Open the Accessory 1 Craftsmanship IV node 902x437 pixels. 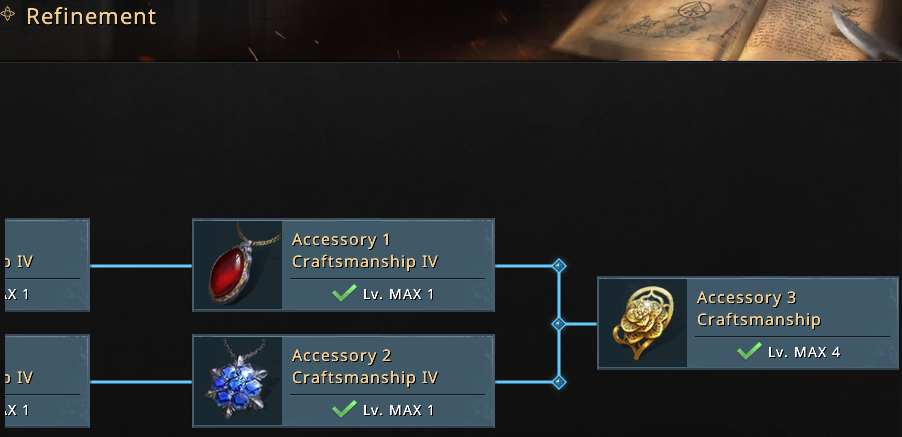(x=343, y=265)
